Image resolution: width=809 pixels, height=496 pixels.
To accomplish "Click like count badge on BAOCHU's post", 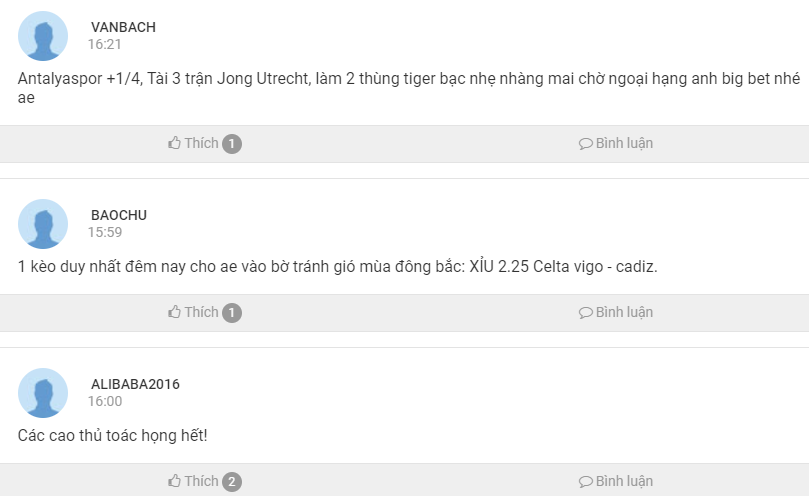I will 232,312.
